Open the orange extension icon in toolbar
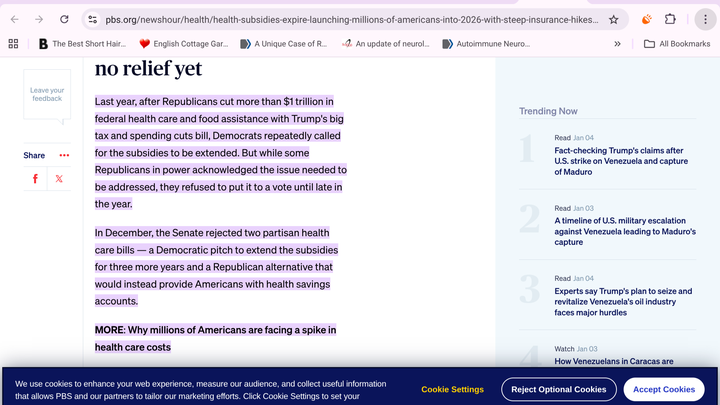The height and width of the screenshot is (405, 720). pyautogui.click(x=646, y=19)
